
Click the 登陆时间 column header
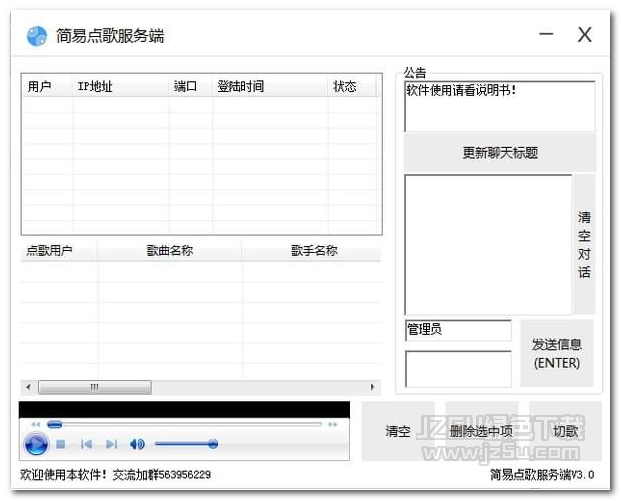click(x=270, y=86)
